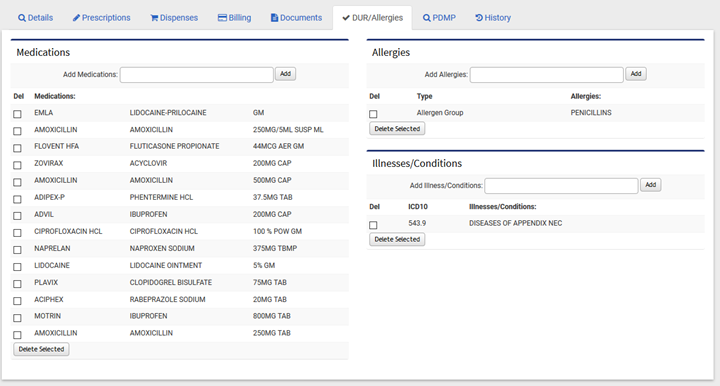
Task: Tick the checkbox for PLAVIX
Action: pos(17,284)
